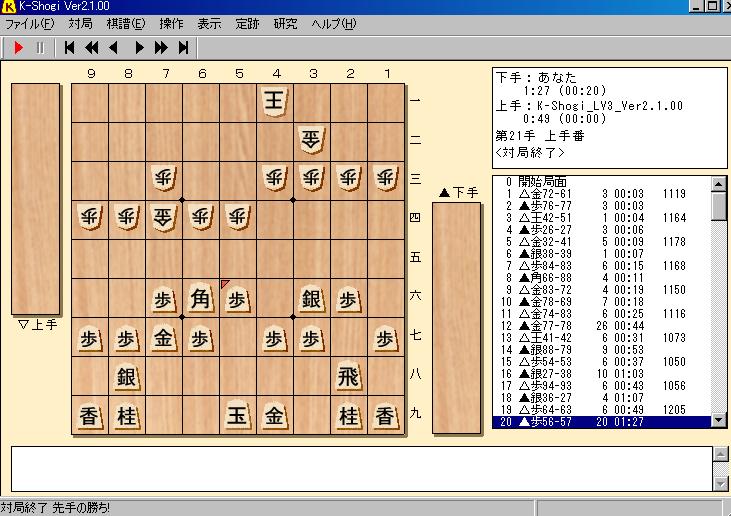Fast-forward several moves with double-right arrows
Screen dimensions: 731x516
(x=161, y=48)
